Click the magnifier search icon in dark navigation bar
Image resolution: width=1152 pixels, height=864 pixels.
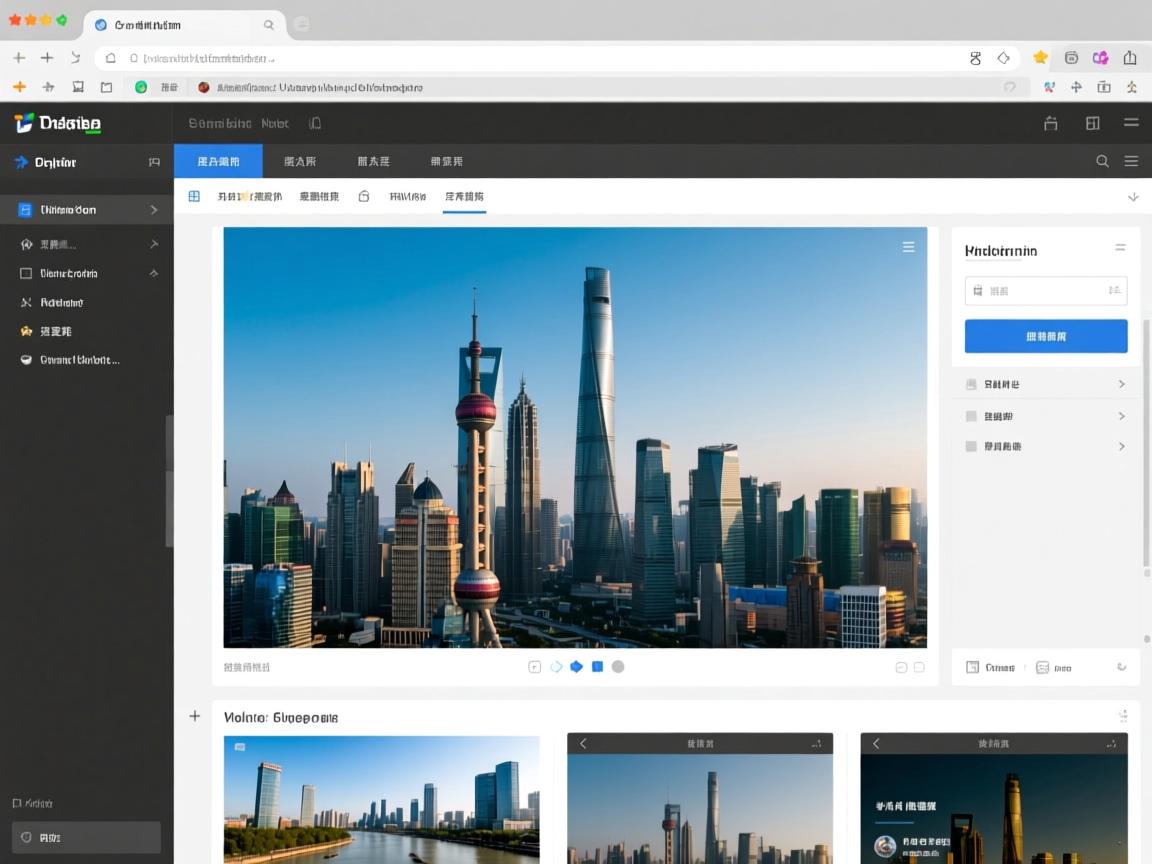[x=1102, y=161]
